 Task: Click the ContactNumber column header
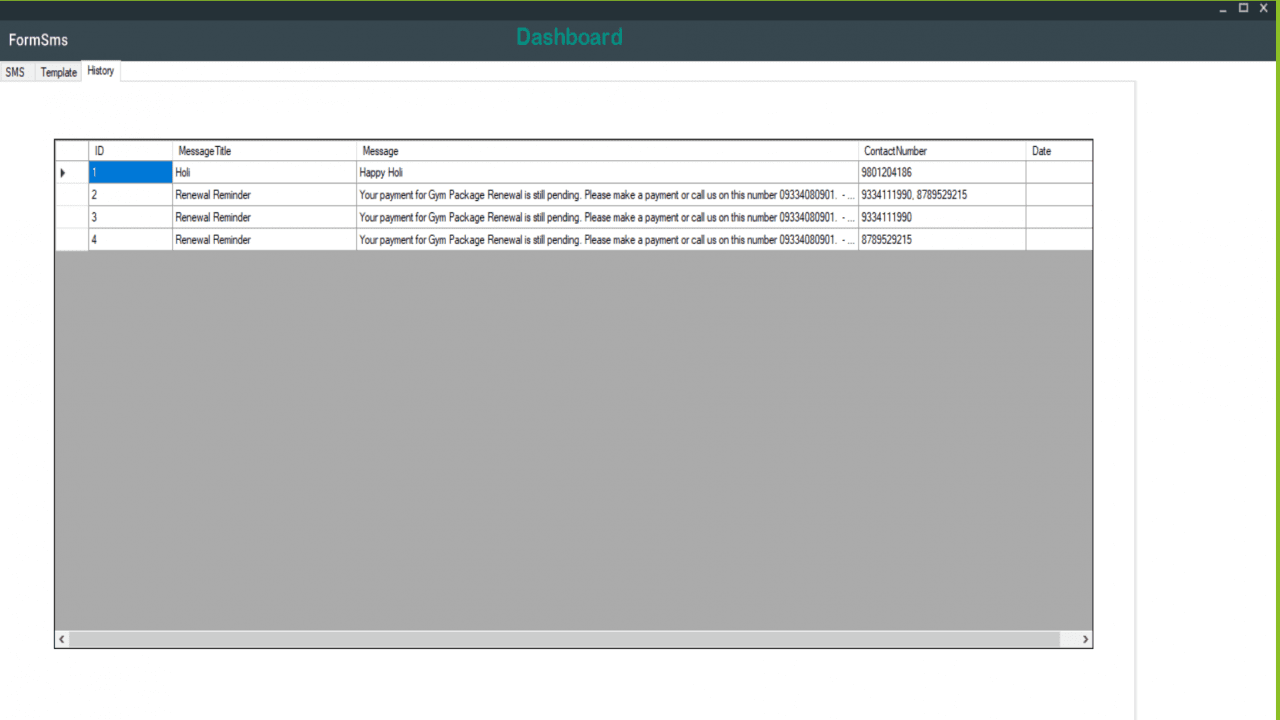942,151
